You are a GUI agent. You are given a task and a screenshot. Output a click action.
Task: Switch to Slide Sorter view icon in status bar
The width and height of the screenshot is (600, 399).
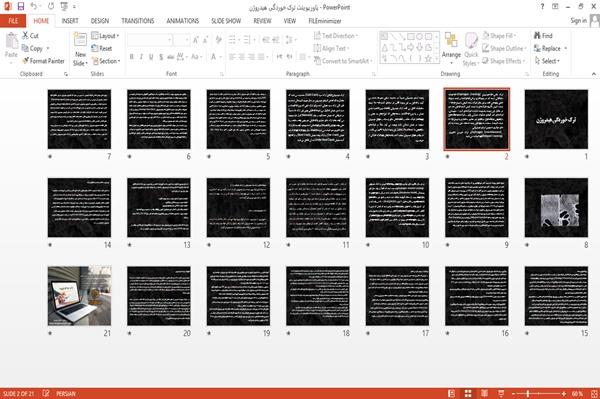(x=468, y=393)
